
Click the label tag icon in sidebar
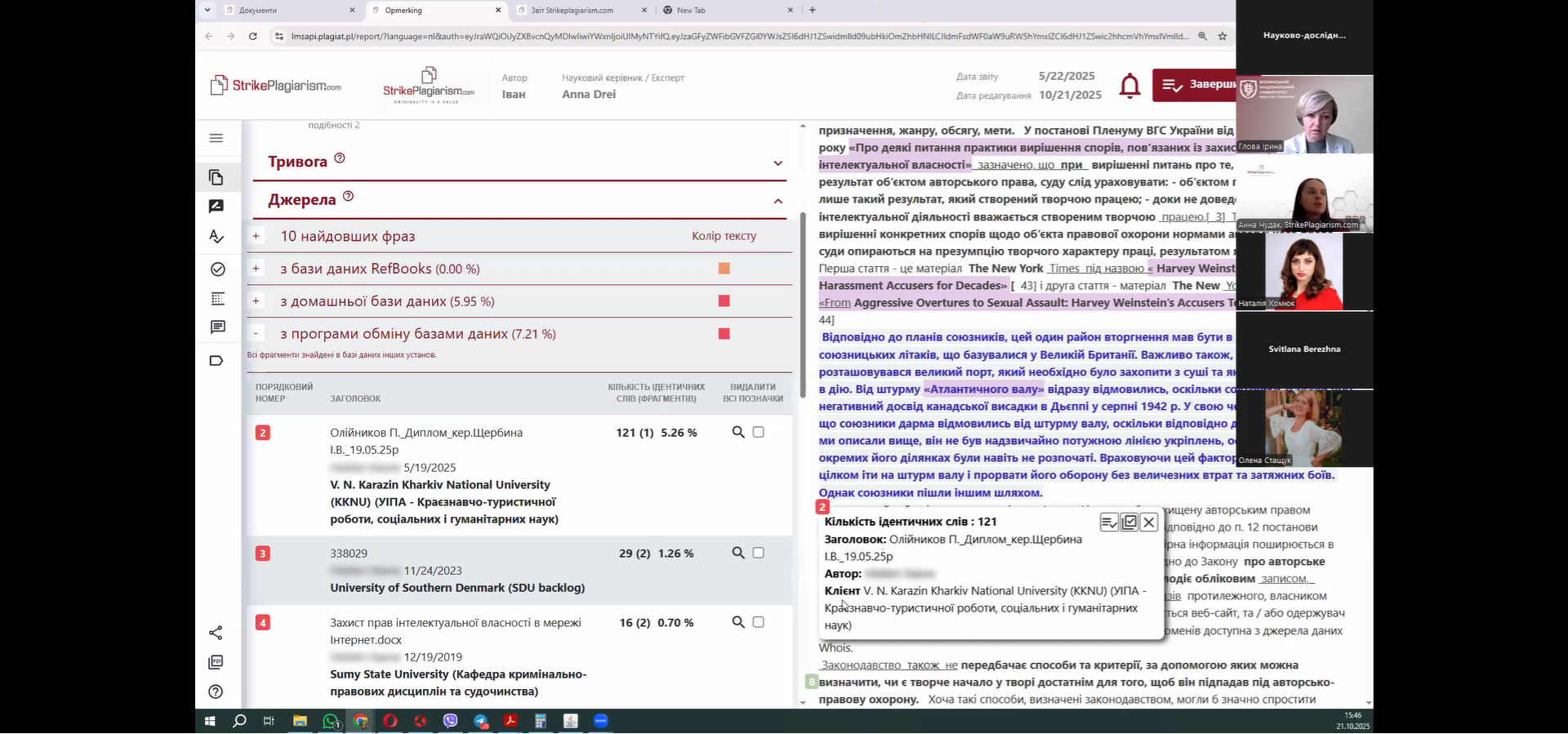point(216,361)
